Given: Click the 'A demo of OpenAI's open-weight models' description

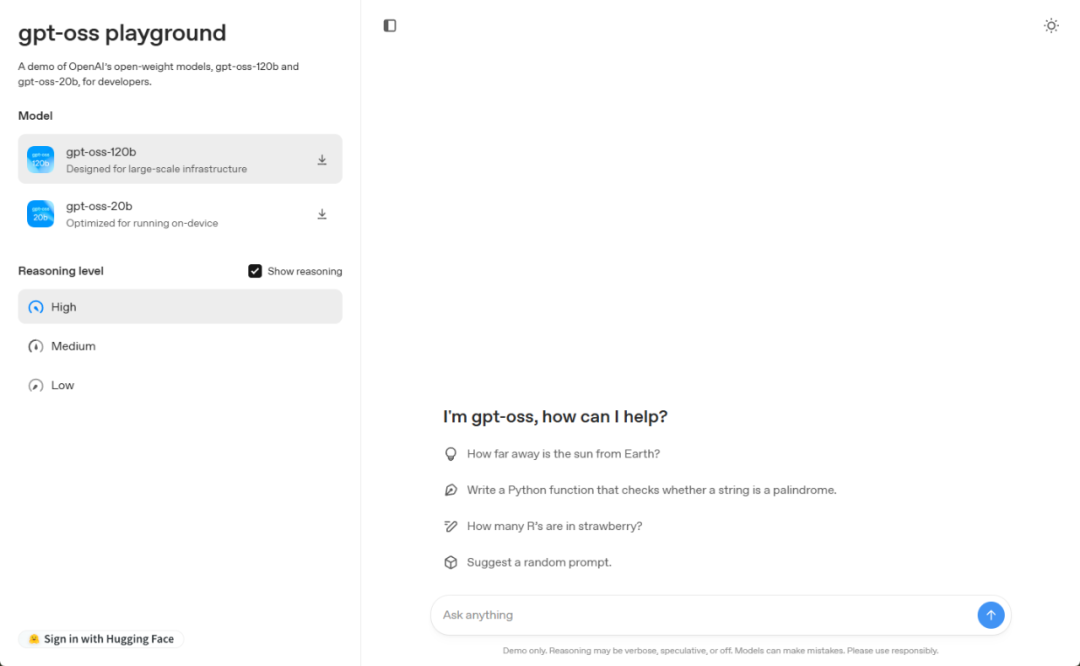Looking at the screenshot, I should click(x=158, y=74).
